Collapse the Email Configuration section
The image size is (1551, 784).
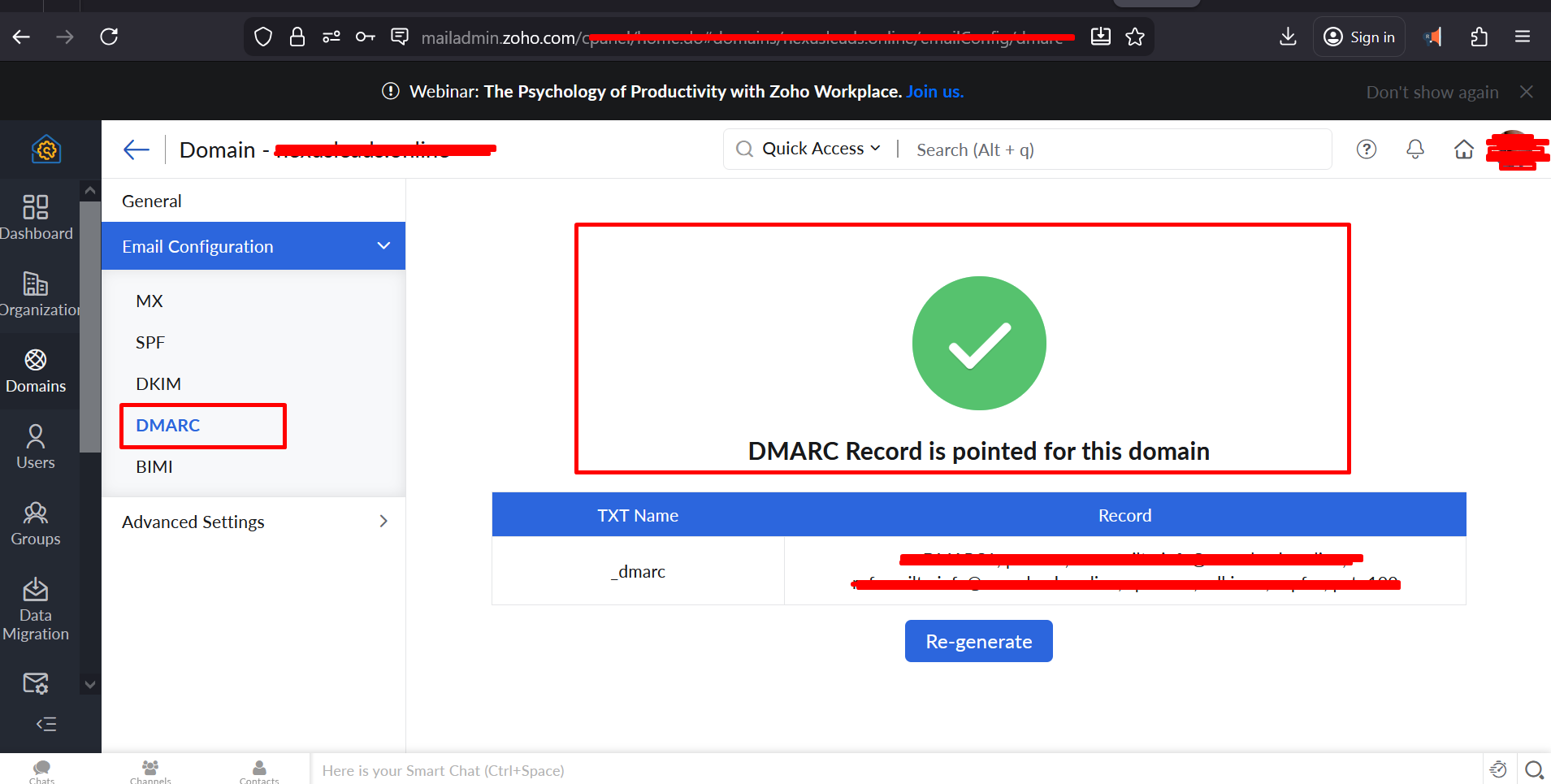tap(382, 245)
